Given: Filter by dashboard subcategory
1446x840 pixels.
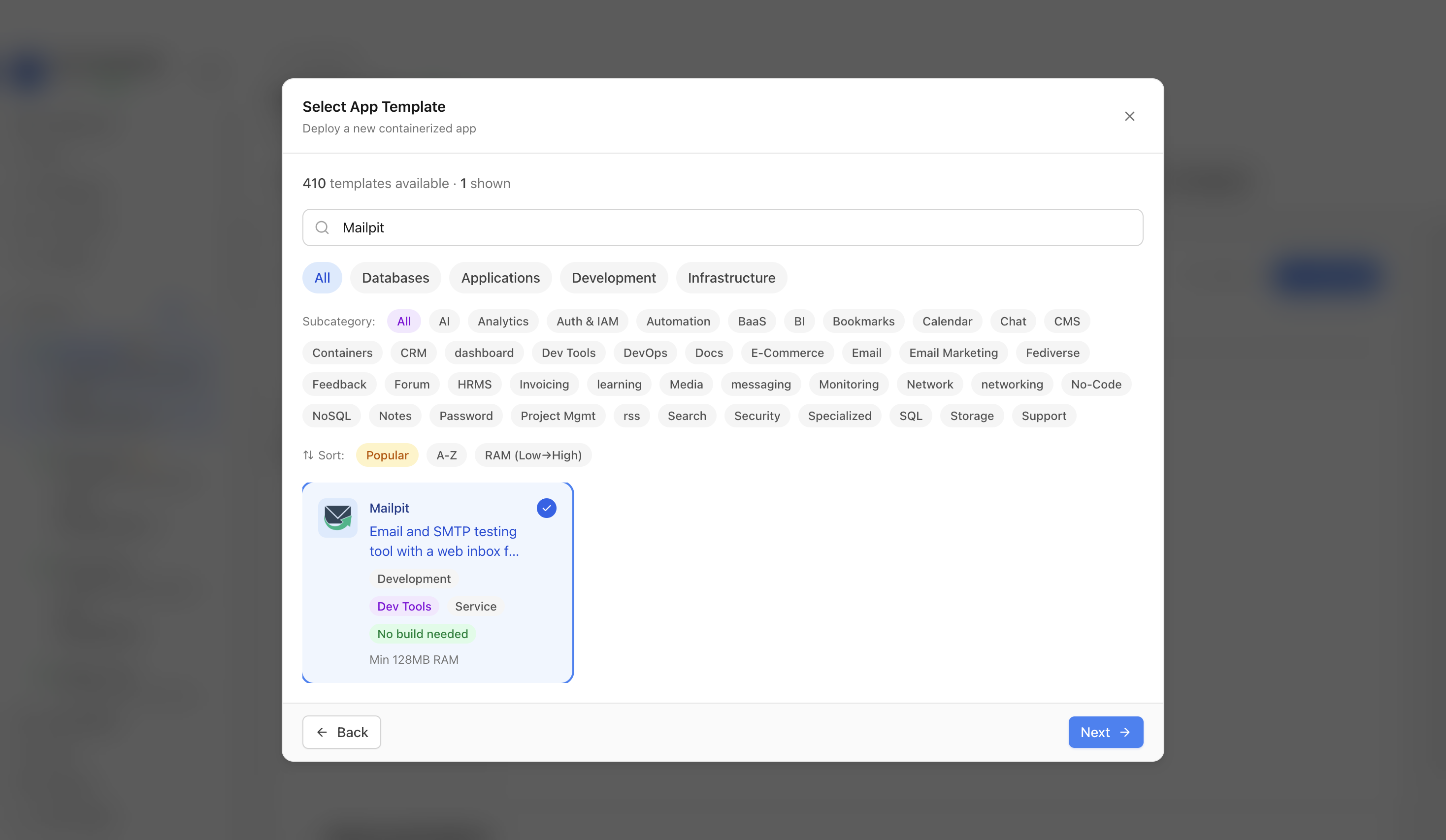Looking at the screenshot, I should pyautogui.click(x=484, y=353).
